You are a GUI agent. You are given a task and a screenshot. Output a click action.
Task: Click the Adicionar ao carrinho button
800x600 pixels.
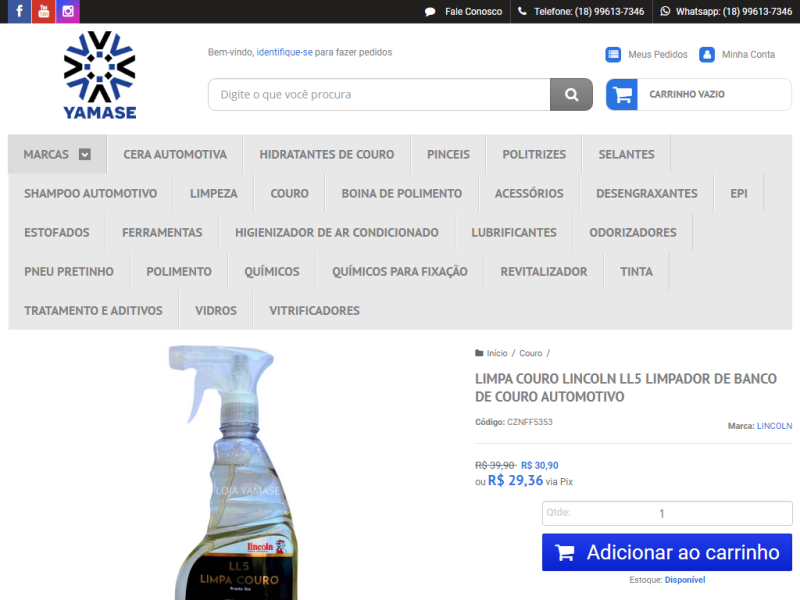click(667, 553)
